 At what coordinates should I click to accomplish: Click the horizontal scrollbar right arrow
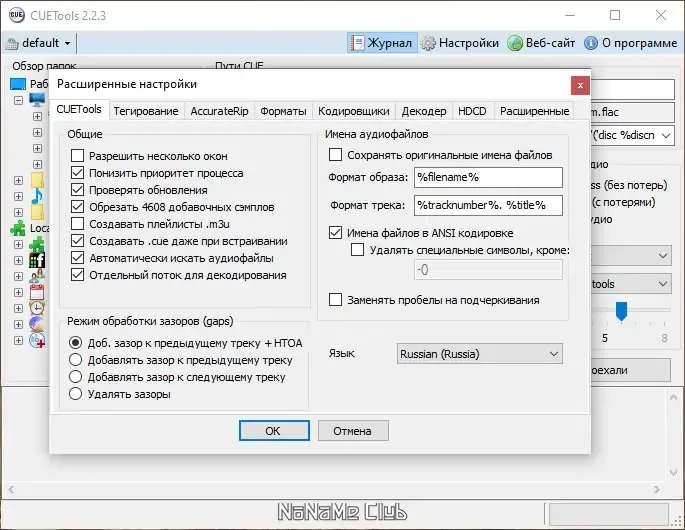[657, 489]
